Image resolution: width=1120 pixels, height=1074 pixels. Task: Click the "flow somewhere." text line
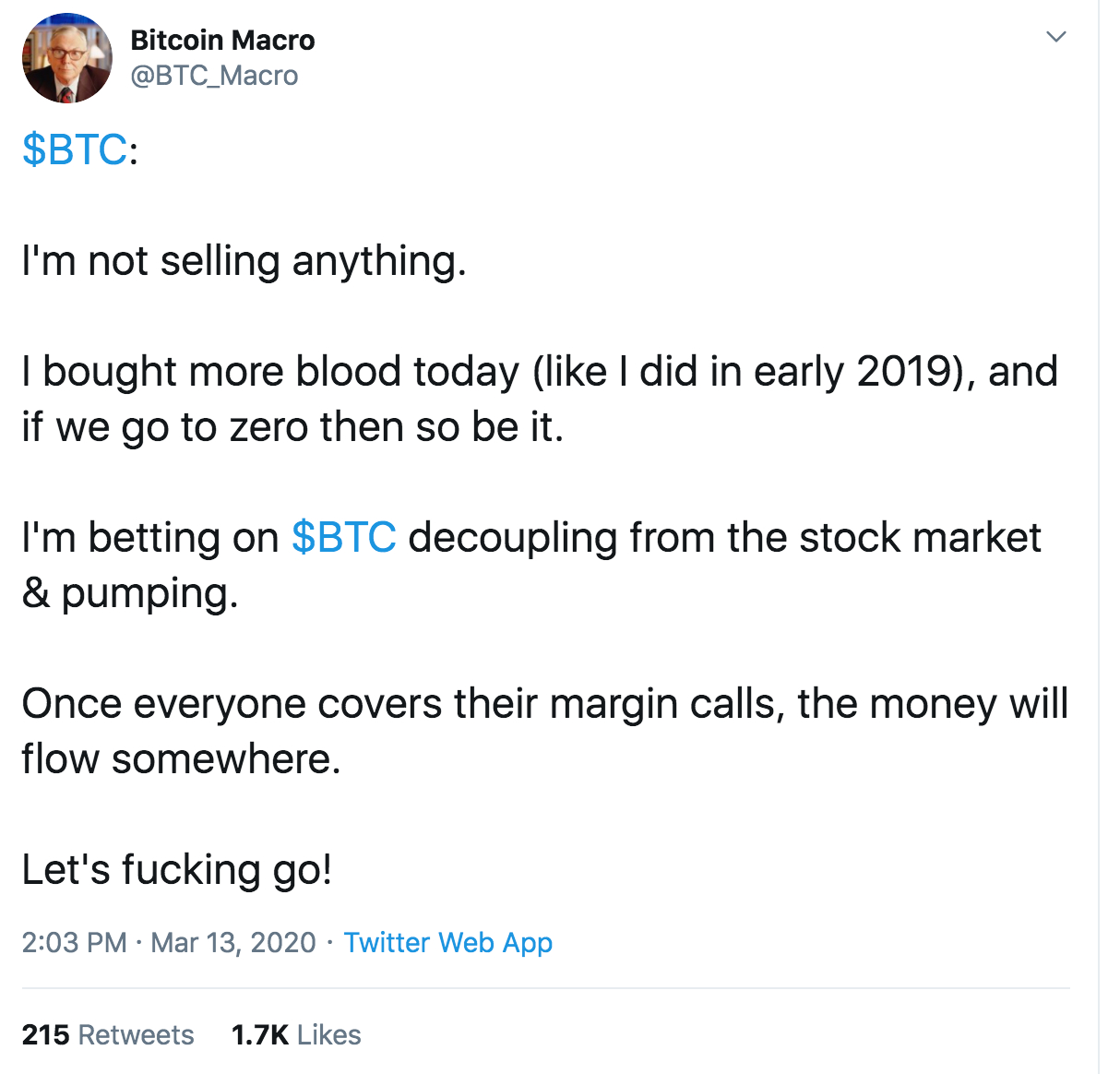(x=181, y=759)
